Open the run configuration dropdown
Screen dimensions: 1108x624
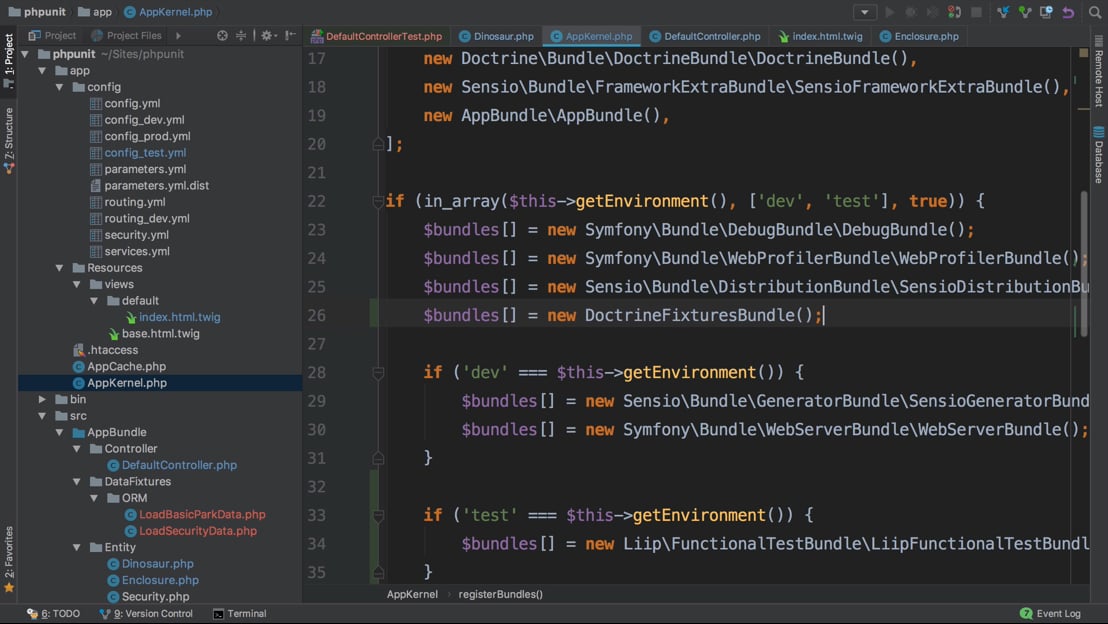[864, 12]
